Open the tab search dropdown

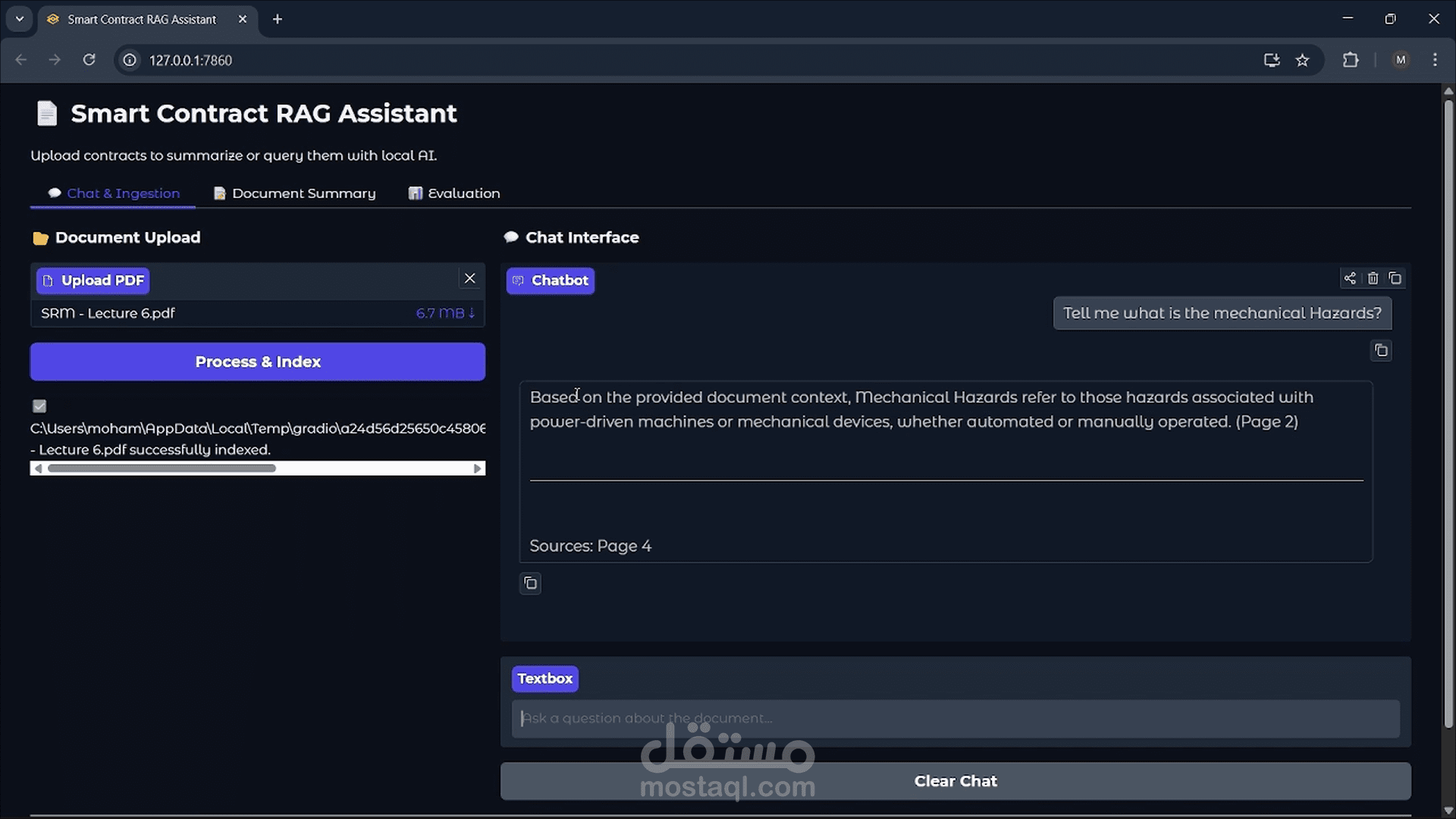click(x=20, y=19)
